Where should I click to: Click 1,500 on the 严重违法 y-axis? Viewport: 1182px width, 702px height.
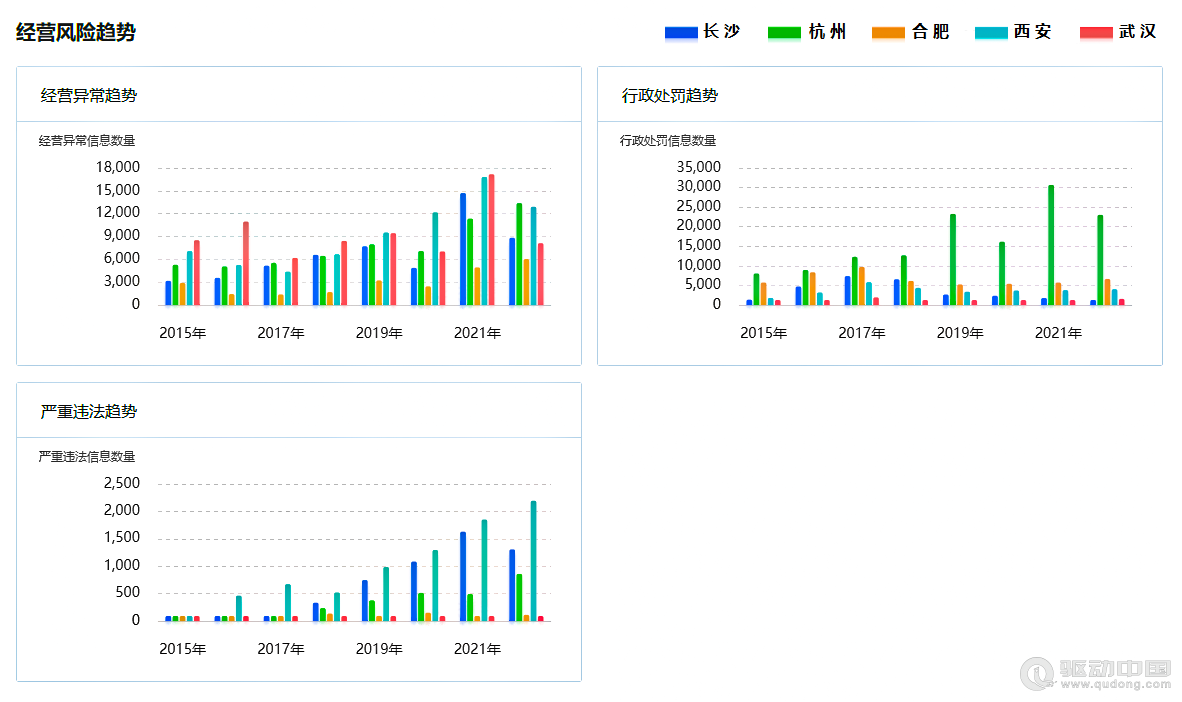122,538
